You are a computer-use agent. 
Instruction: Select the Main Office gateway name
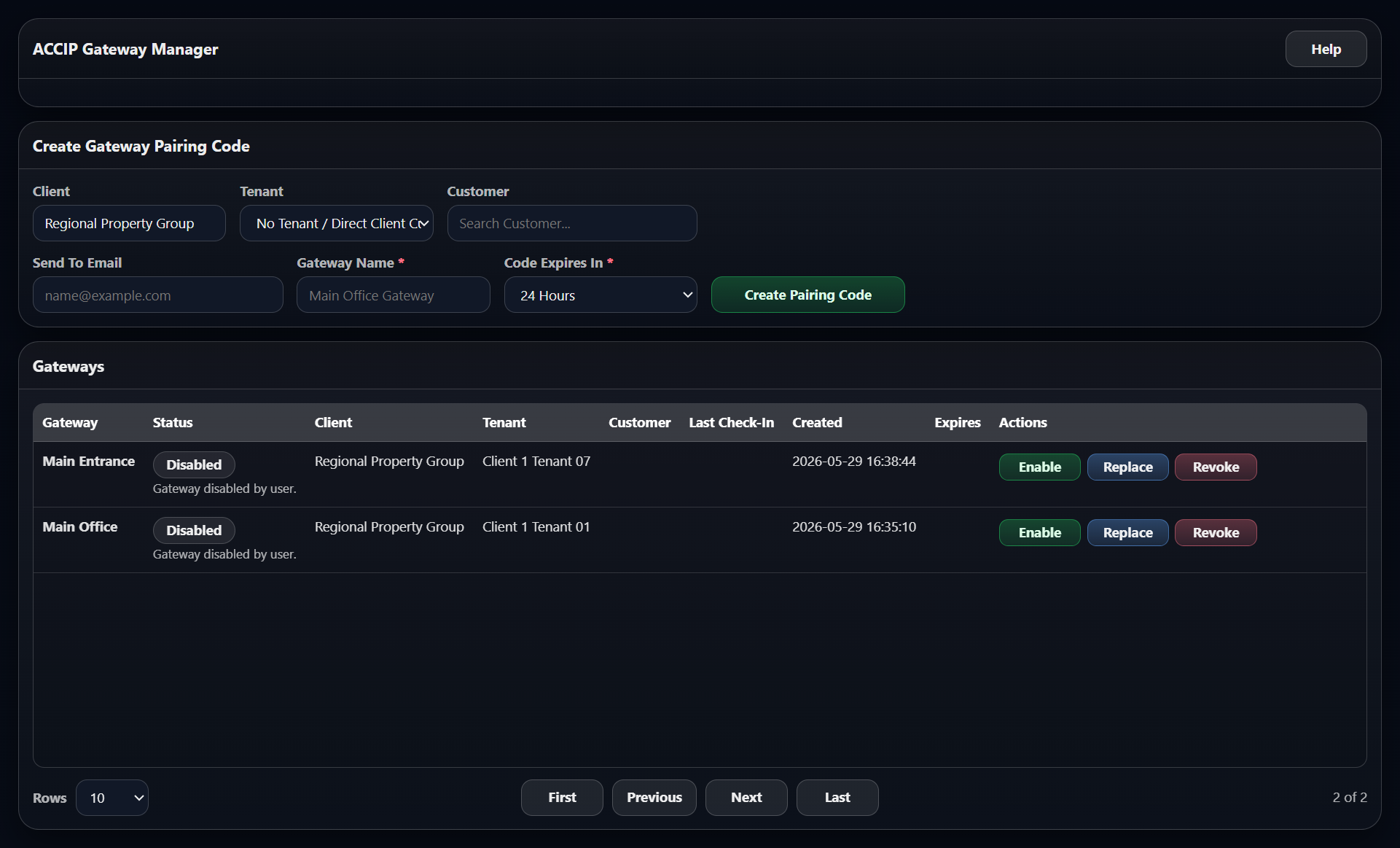[79, 526]
